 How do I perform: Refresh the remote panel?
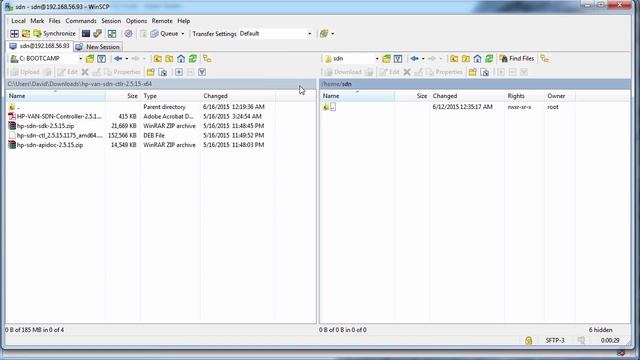(x=489, y=59)
